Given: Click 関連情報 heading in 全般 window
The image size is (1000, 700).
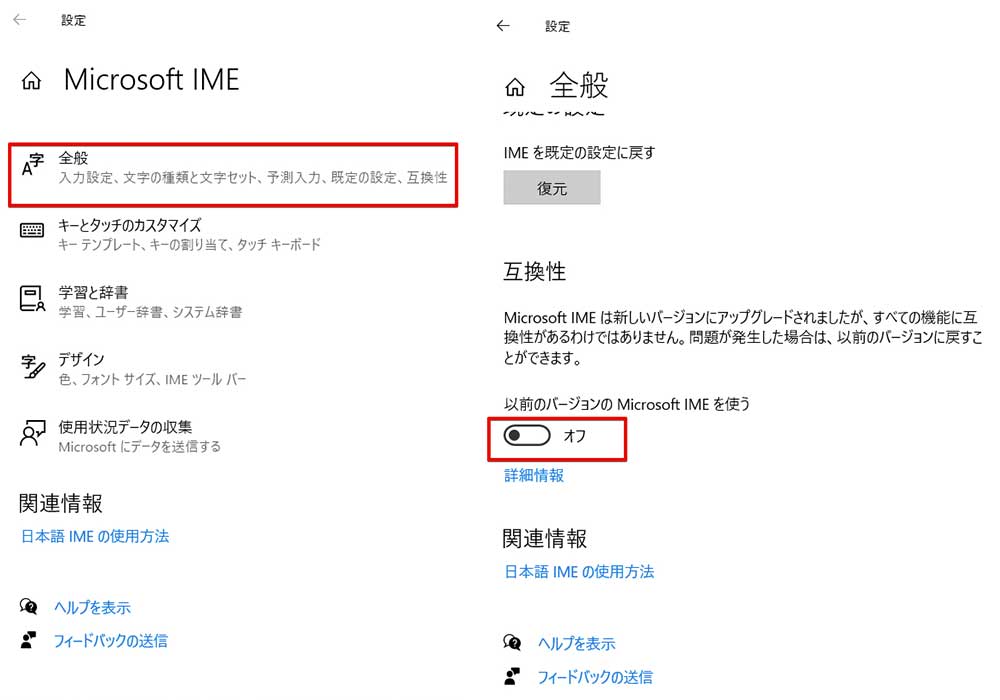Looking at the screenshot, I should [x=544, y=538].
